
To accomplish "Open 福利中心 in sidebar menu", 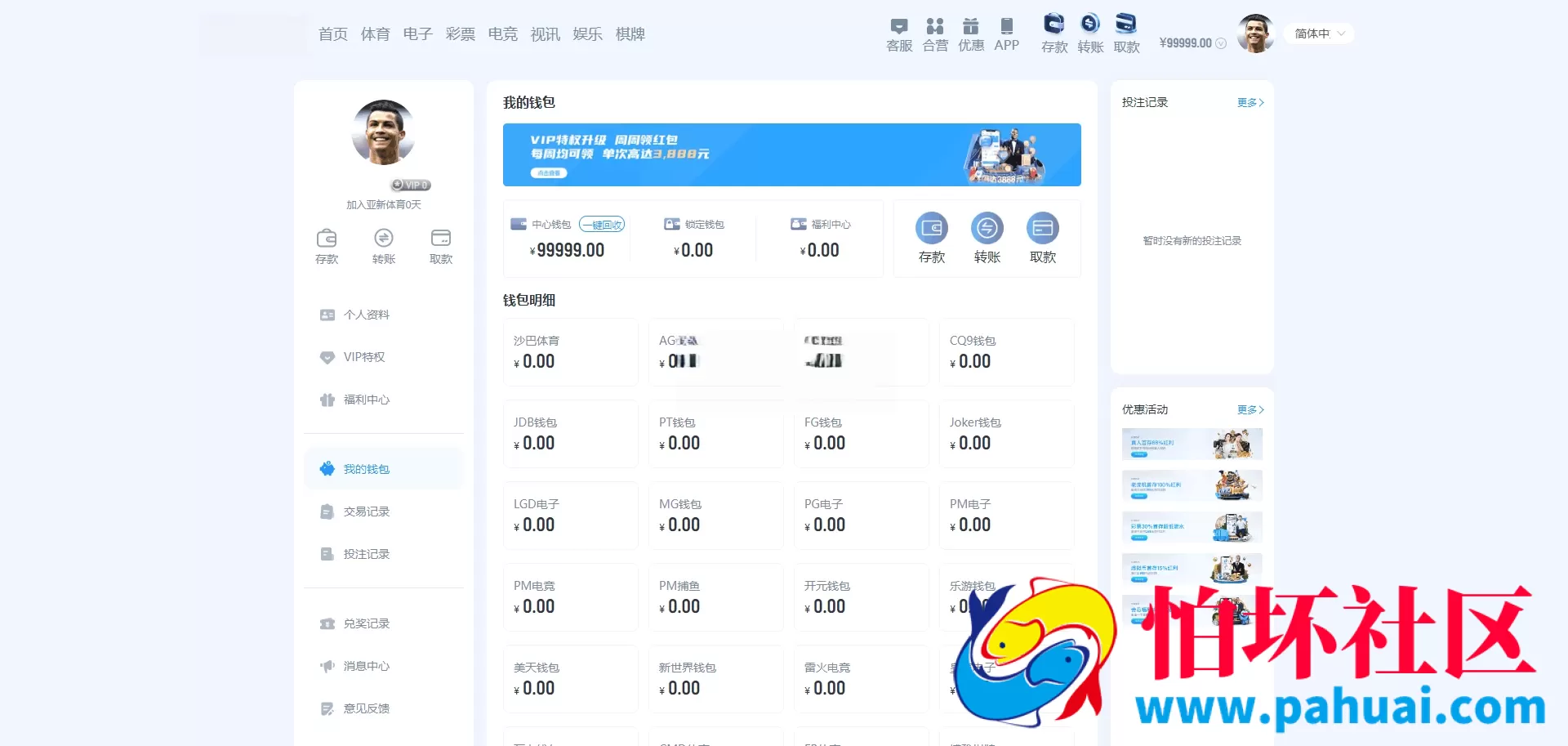I will click(384, 400).
